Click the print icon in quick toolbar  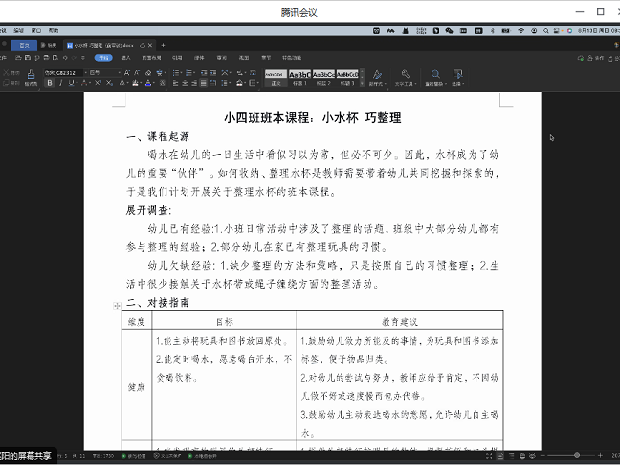pos(46,58)
